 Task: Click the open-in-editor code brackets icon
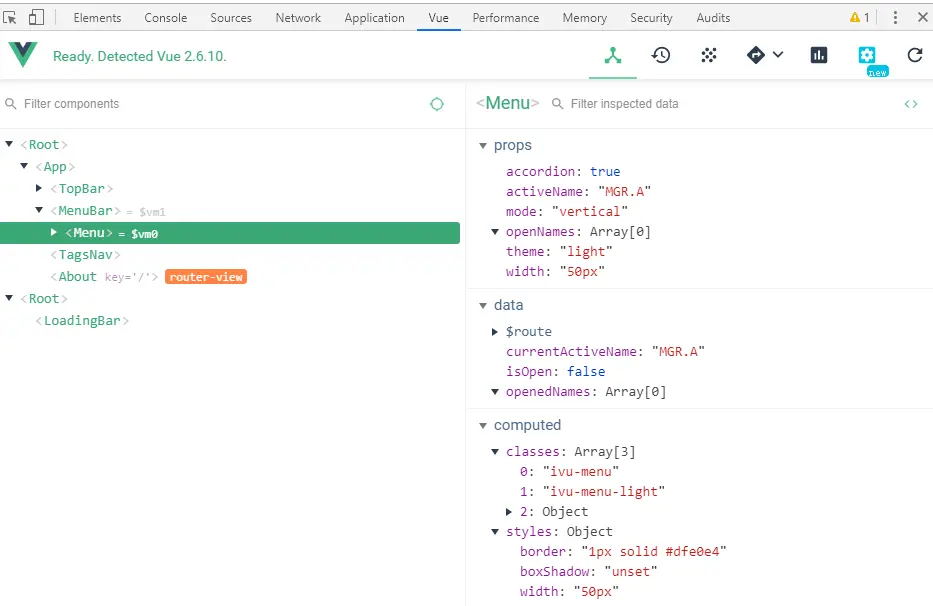point(911,104)
